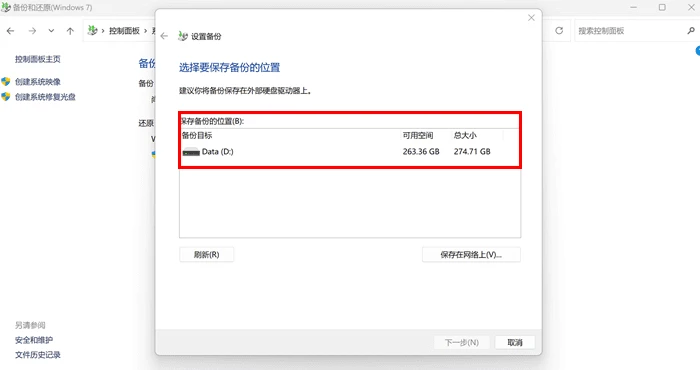This screenshot has height=370, width=700.
Task: Click the Backup and Restore title bar icon
Action: (x=6, y=8)
